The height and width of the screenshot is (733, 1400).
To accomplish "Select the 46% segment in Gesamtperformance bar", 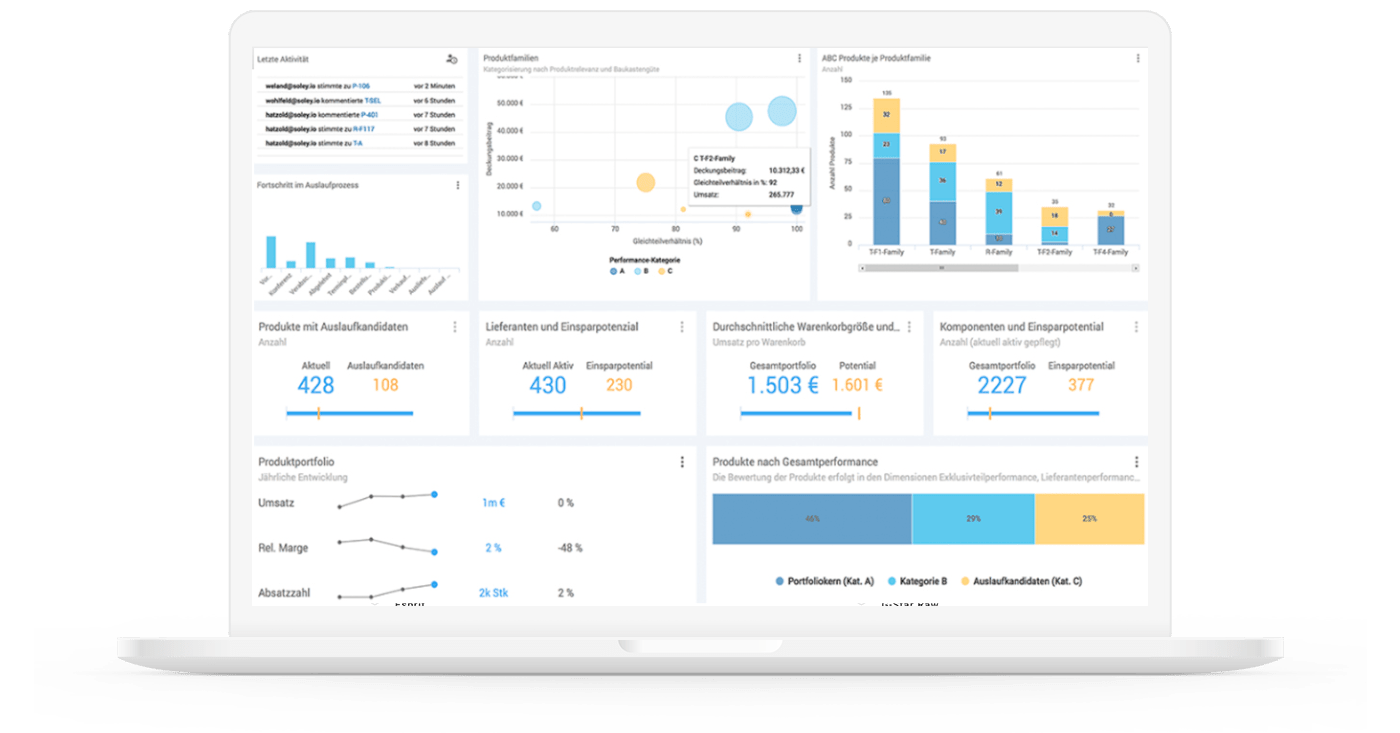I will (x=812, y=519).
